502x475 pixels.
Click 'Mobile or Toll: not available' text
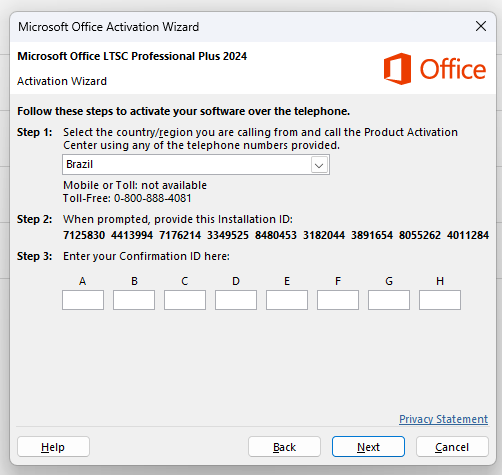[x=135, y=185]
